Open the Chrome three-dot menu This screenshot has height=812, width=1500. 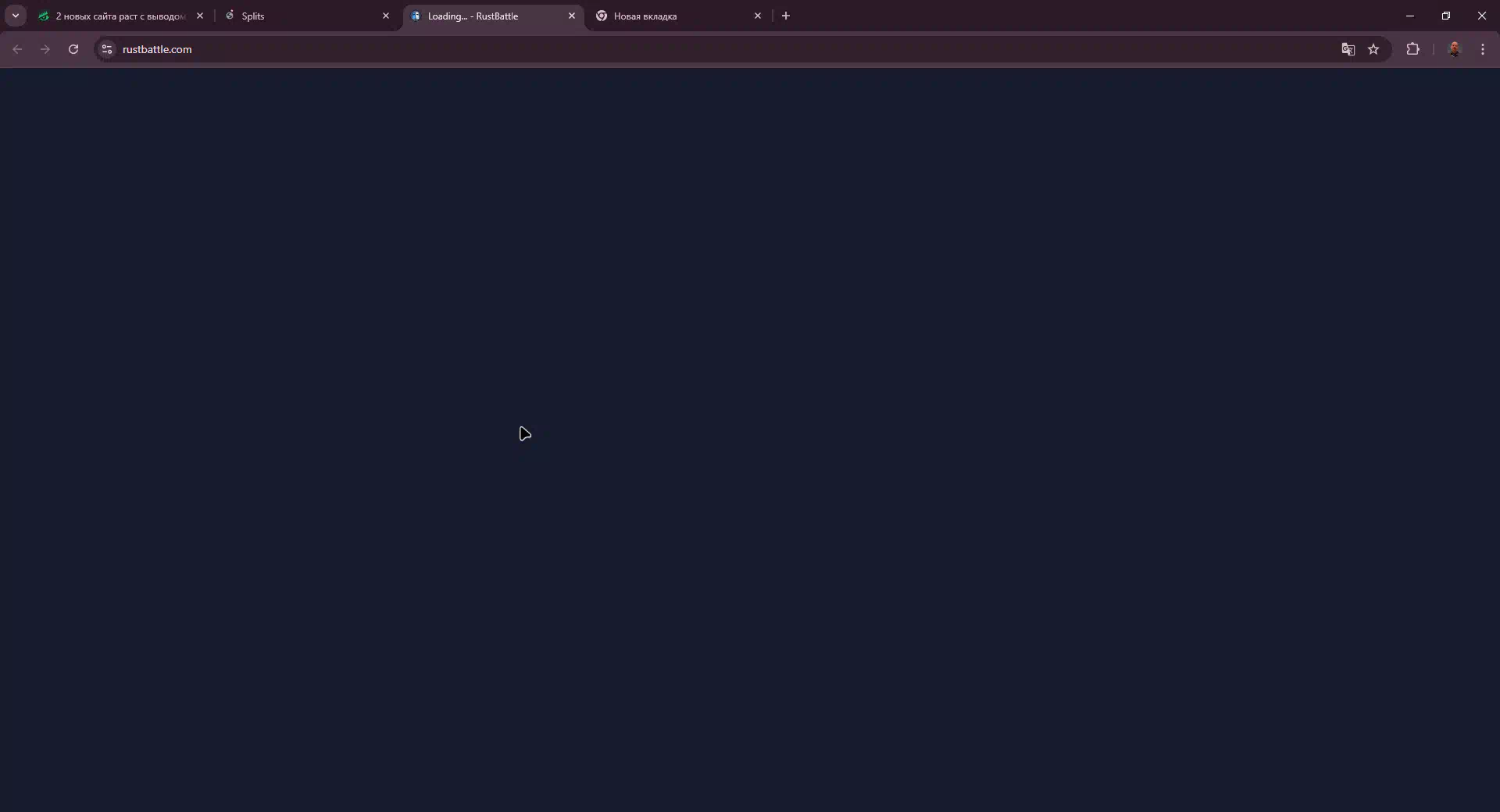1483,49
